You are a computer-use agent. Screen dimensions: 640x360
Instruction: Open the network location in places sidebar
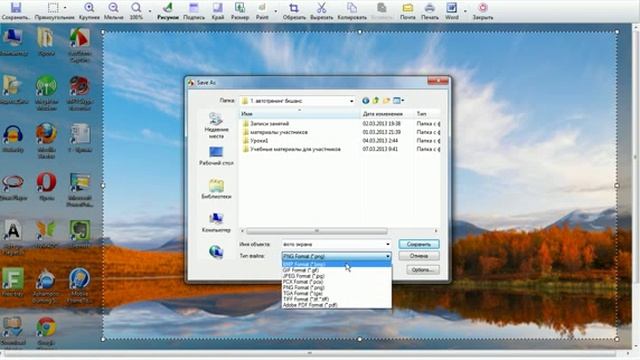[216, 252]
